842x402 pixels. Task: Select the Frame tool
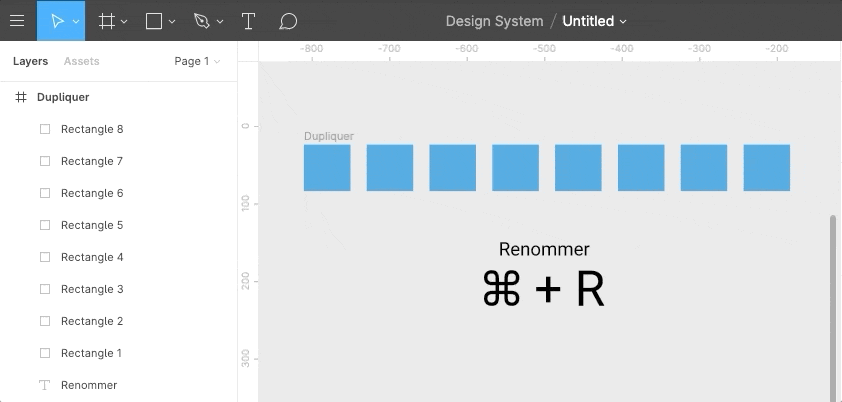[x=106, y=21]
